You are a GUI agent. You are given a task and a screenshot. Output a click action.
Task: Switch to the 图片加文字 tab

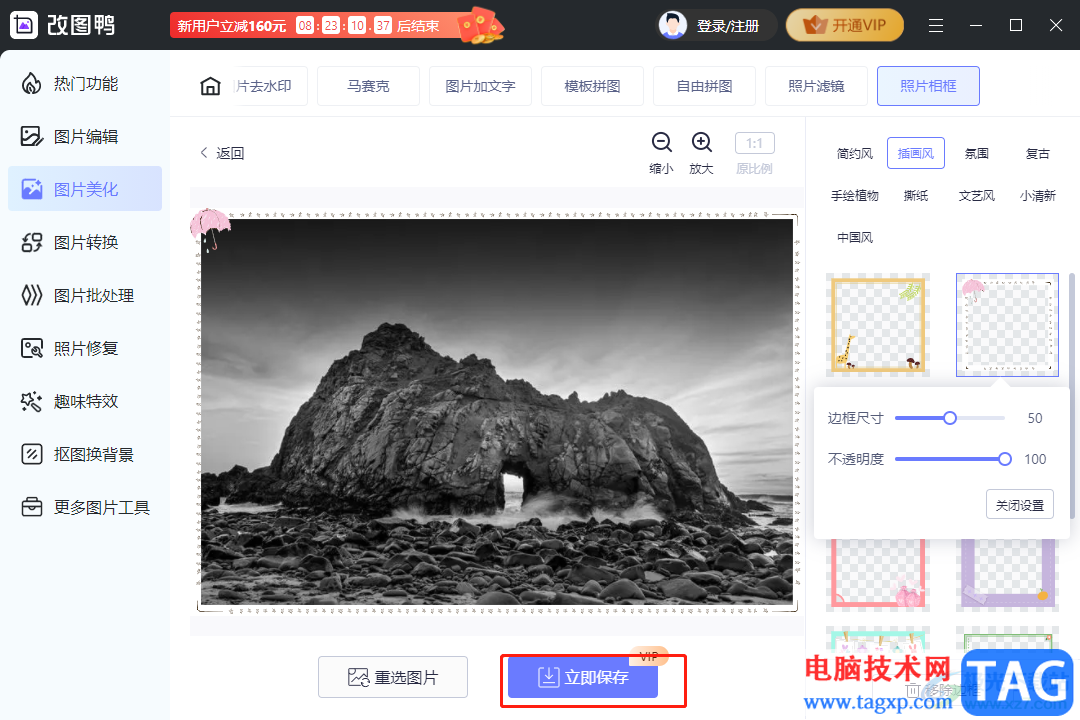pos(480,86)
